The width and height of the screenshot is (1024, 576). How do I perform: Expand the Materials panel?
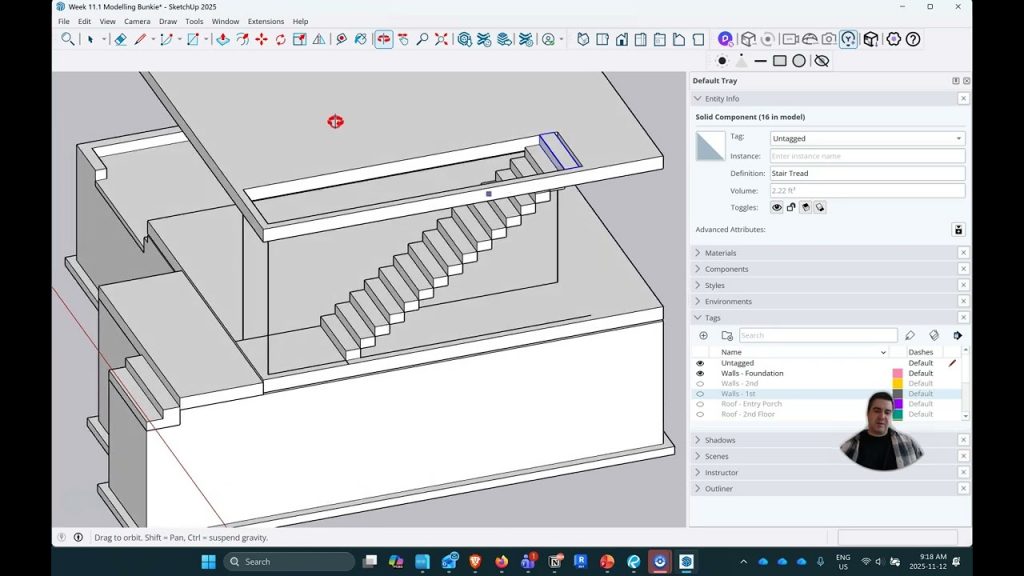point(720,253)
